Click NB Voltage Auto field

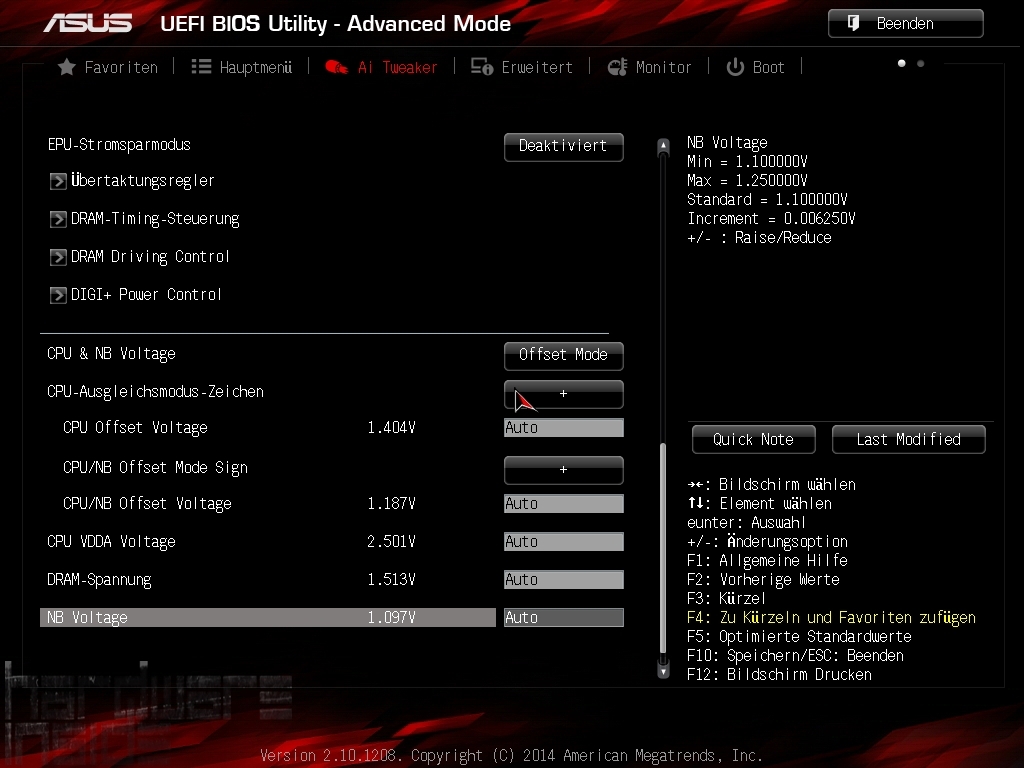pyautogui.click(x=564, y=617)
